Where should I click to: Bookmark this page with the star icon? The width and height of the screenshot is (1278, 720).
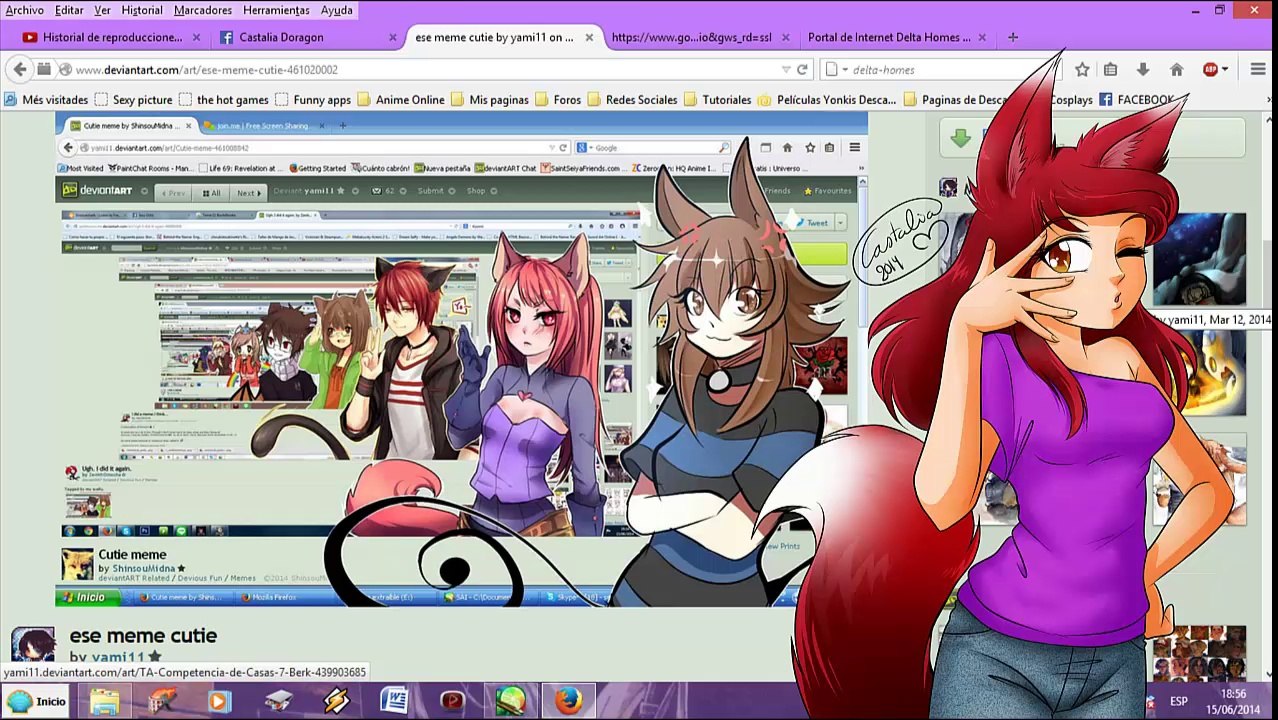[1082, 70]
